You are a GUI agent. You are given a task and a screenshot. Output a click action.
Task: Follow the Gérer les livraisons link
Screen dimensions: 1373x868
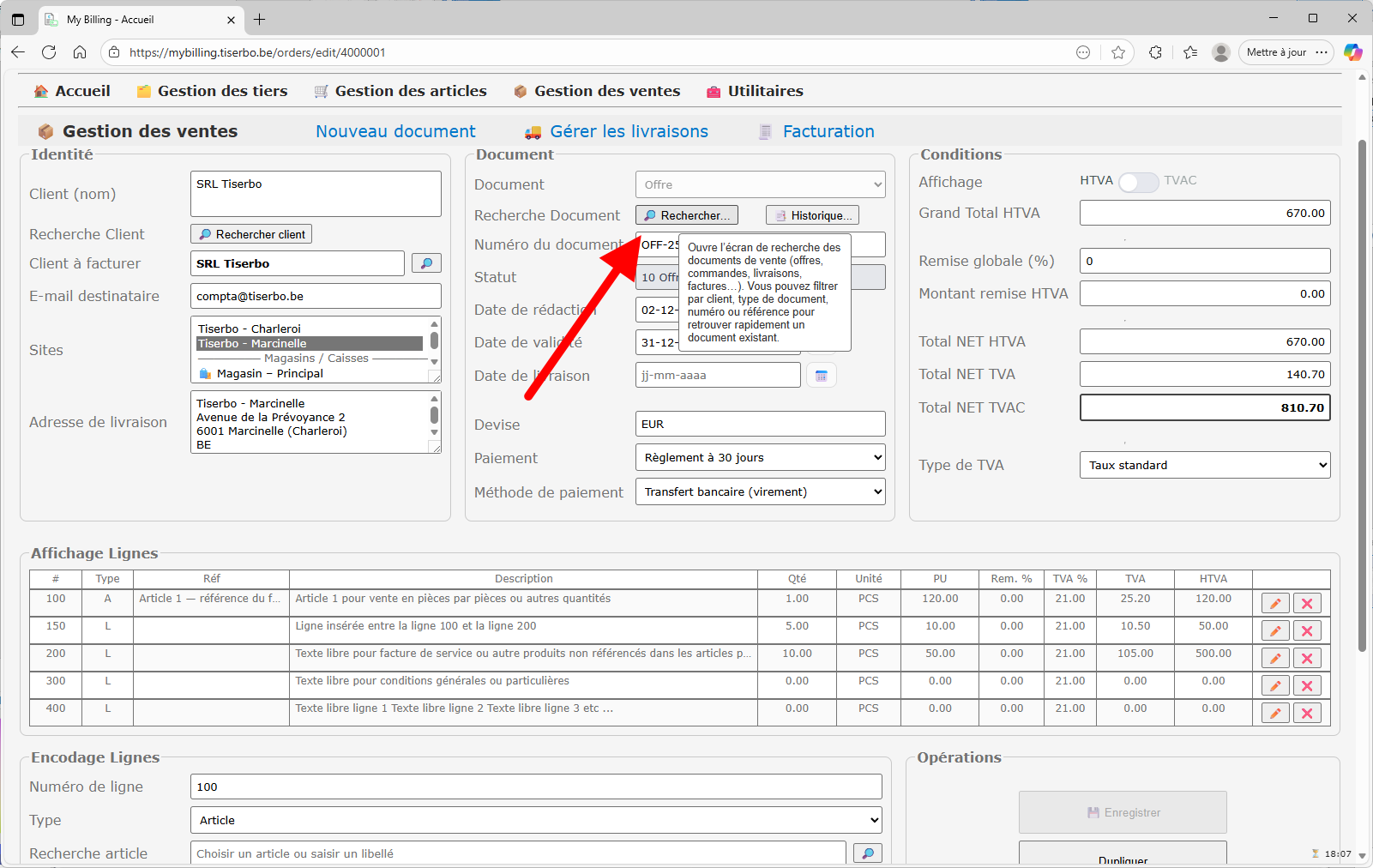pyautogui.click(x=629, y=131)
